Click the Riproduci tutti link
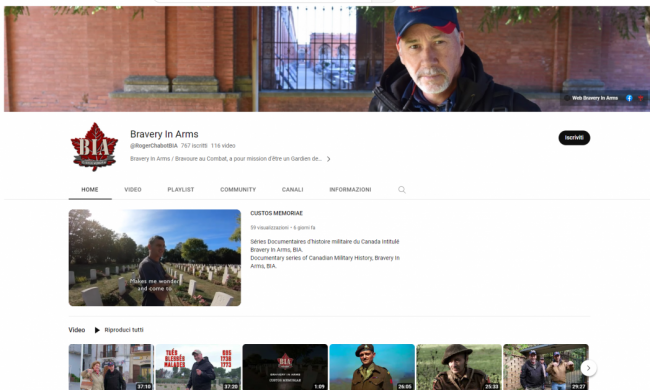The width and height of the screenshot is (650, 390). coord(124,330)
